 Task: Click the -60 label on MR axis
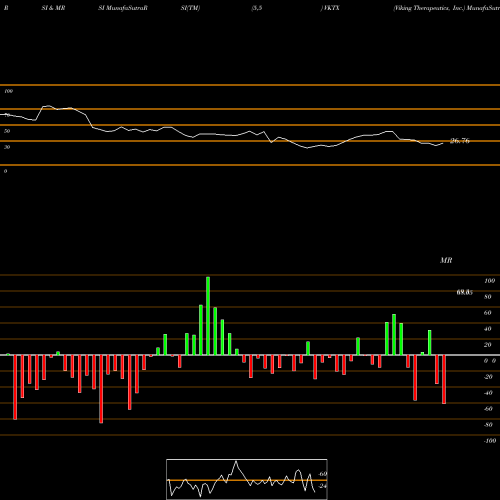(488, 409)
